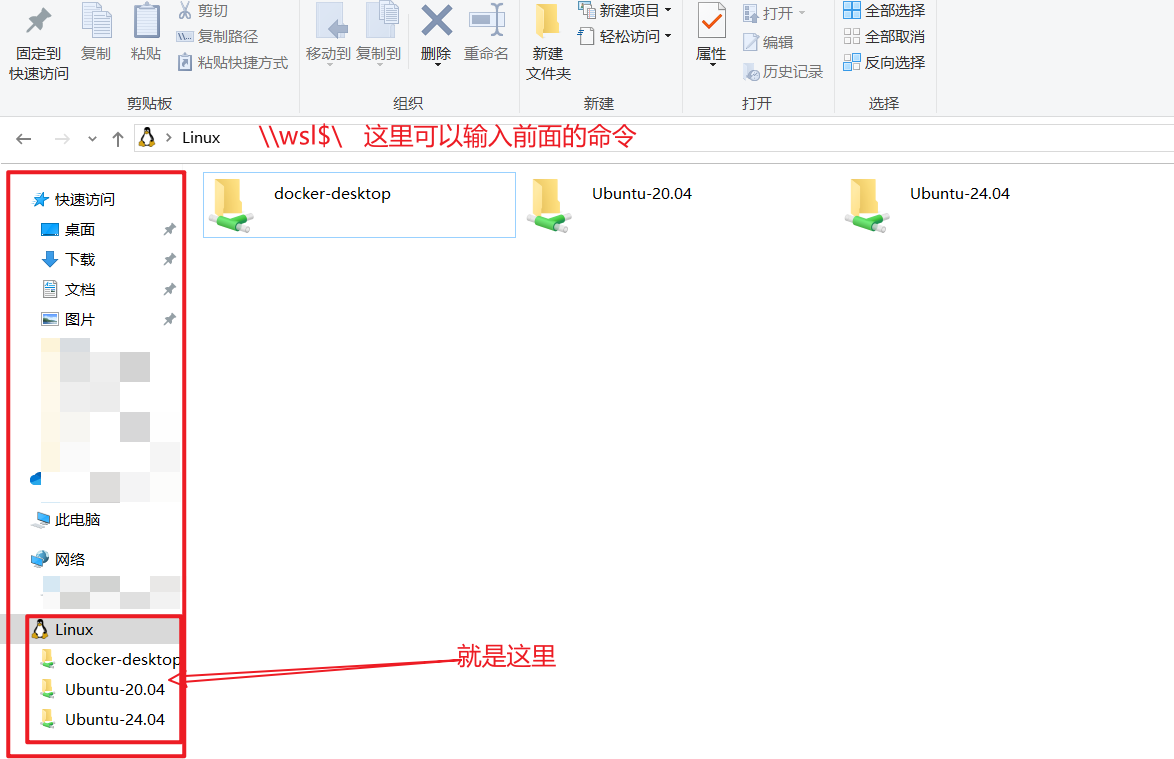Select Cut (剪切) scissors command
1174x759 pixels.
(203, 11)
